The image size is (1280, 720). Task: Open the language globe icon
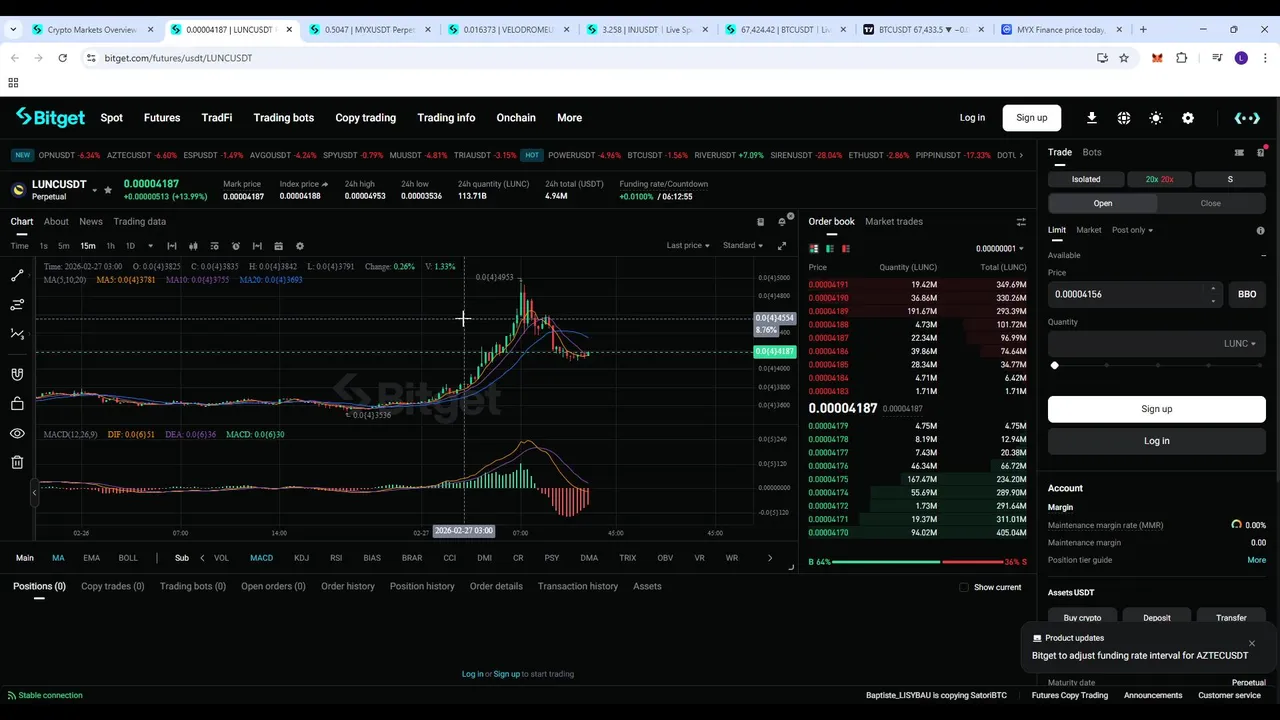tap(1124, 118)
